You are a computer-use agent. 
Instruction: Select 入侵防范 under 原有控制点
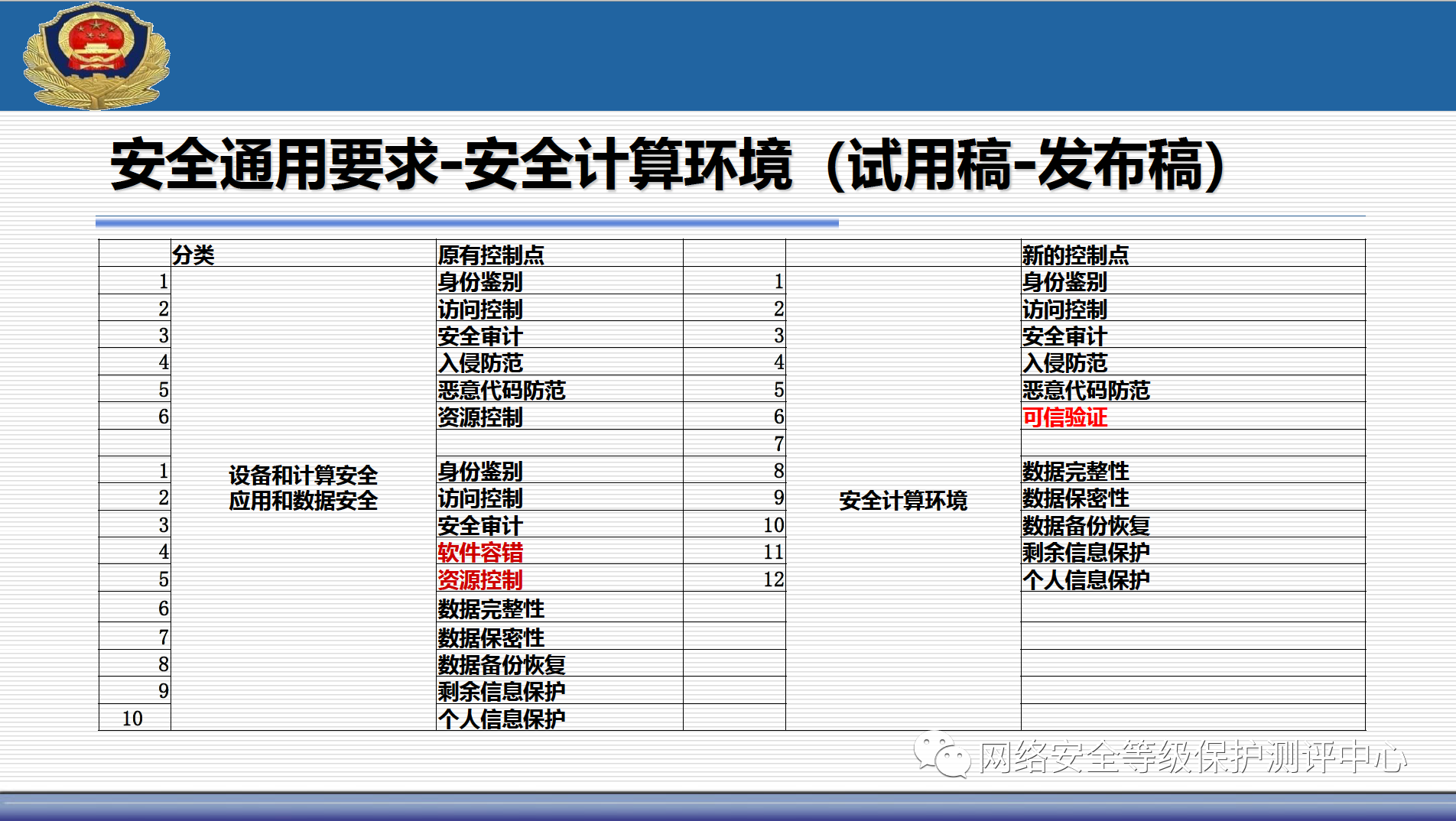pos(480,362)
